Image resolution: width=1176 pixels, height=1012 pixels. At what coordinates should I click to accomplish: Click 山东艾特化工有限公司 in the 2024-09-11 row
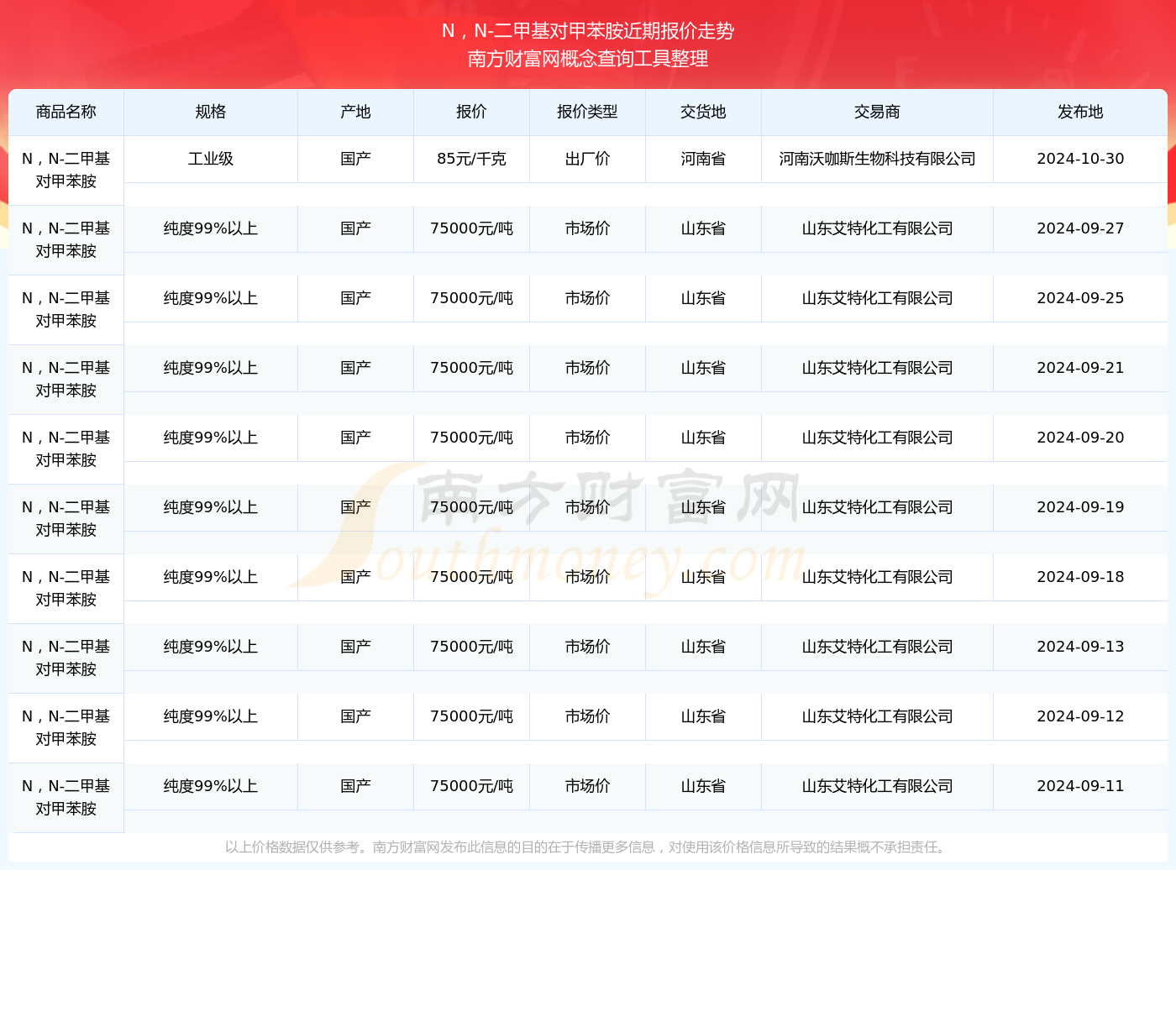(x=877, y=786)
